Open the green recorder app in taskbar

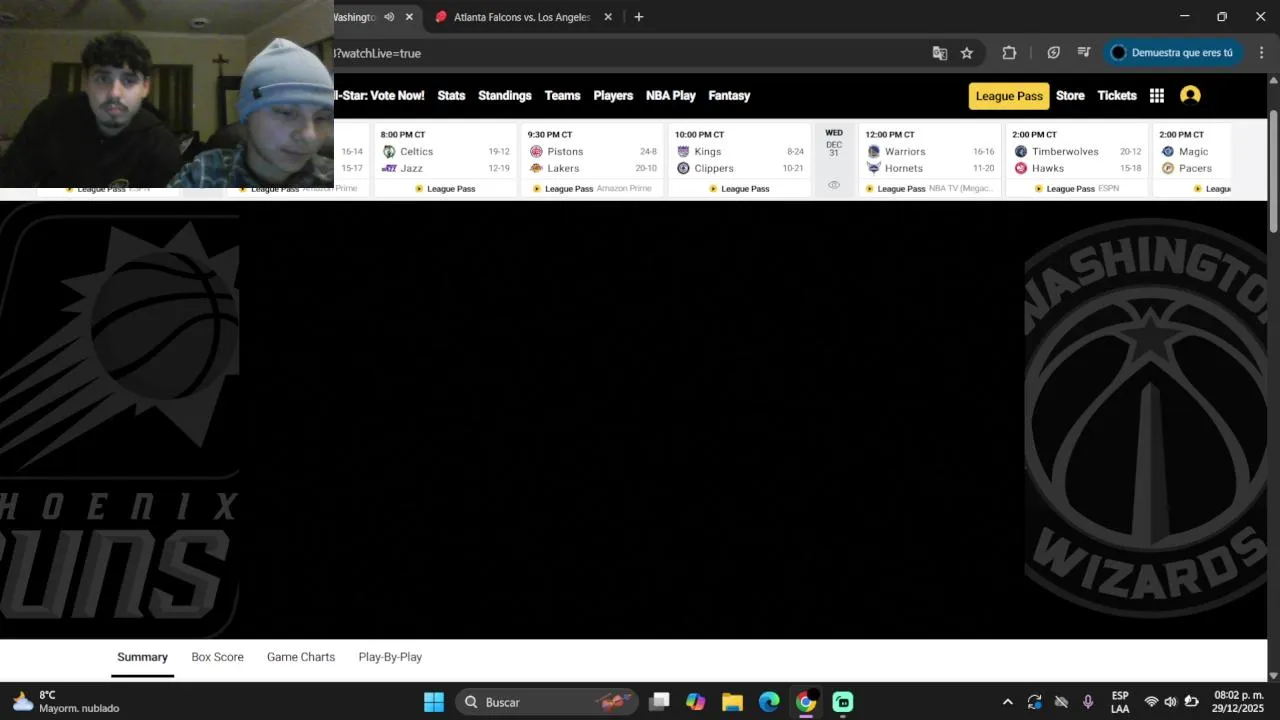[843, 702]
